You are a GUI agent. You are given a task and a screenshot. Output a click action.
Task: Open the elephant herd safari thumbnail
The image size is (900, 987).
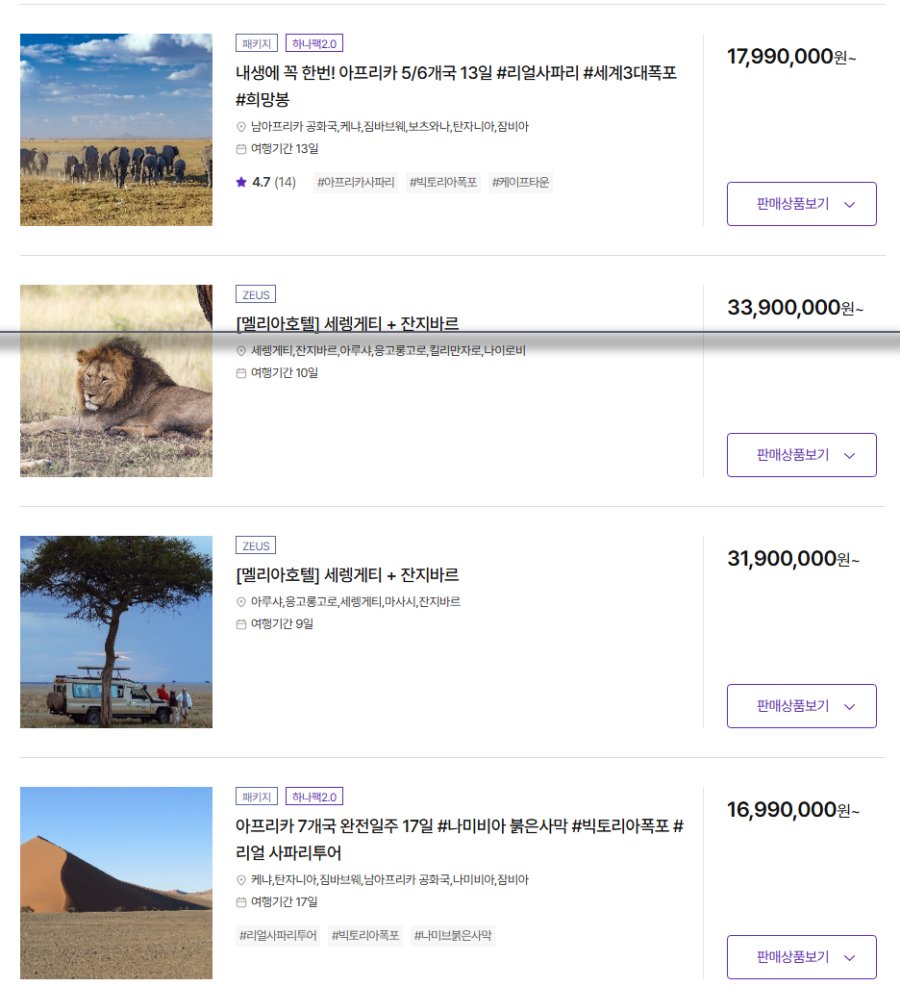[x=116, y=130]
